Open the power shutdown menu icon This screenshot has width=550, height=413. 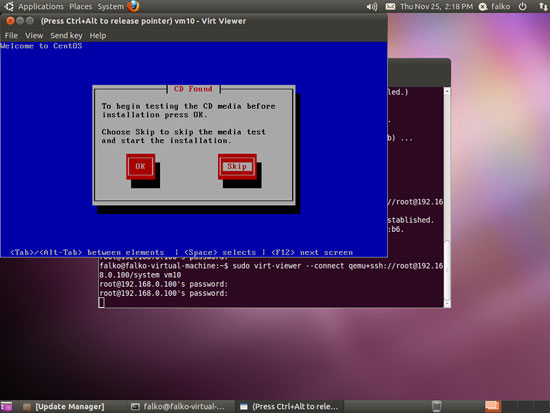click(523, 6)
